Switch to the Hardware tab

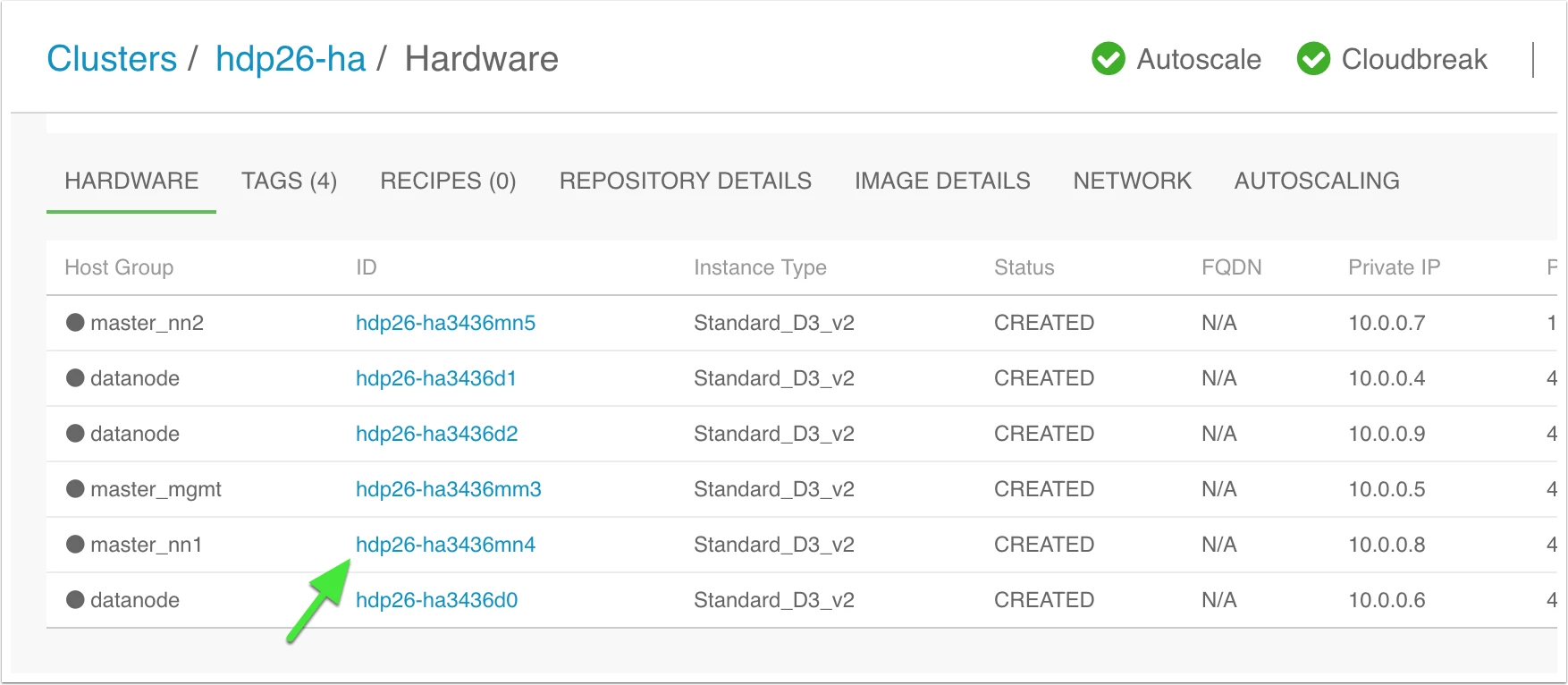click(x=131, y=181)
